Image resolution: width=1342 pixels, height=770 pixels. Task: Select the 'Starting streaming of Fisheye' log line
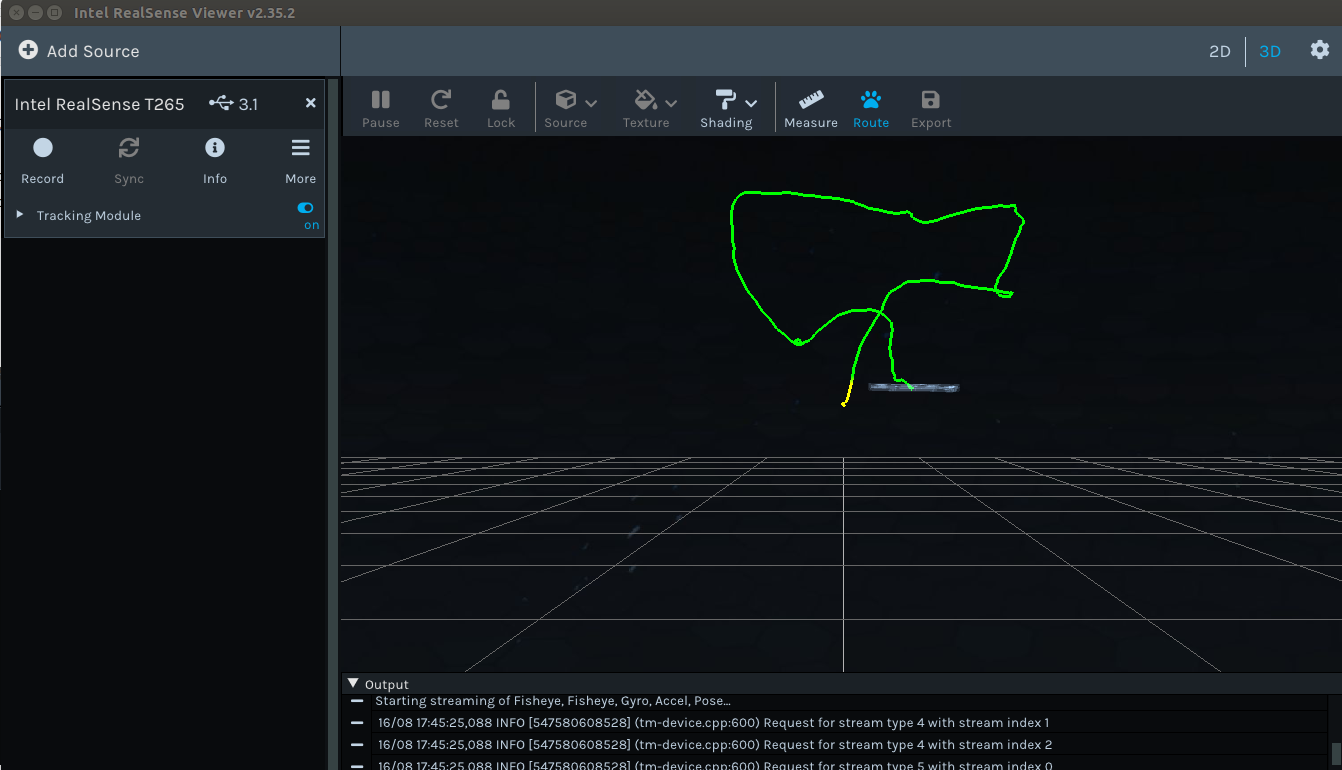(553, 701)
